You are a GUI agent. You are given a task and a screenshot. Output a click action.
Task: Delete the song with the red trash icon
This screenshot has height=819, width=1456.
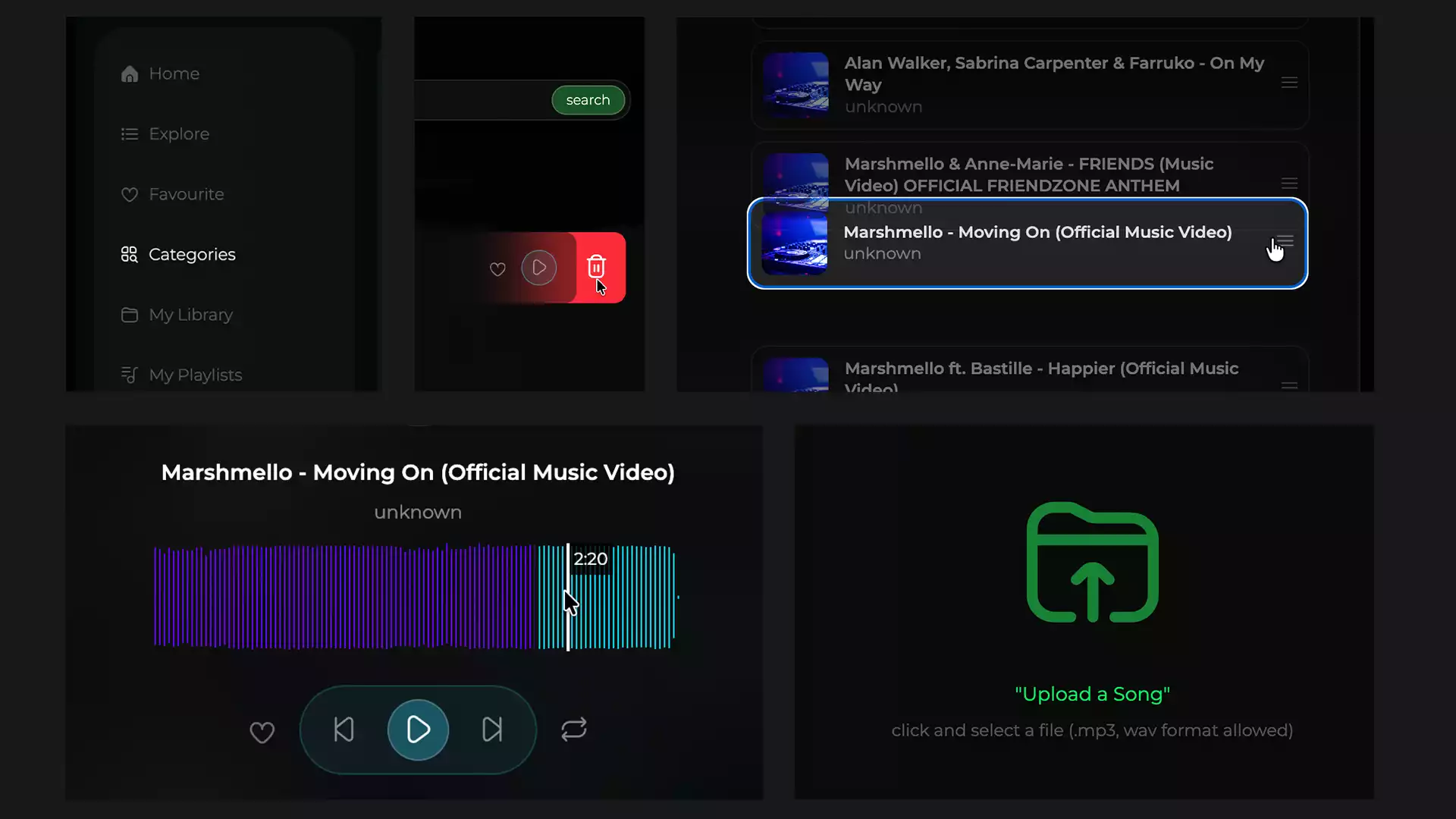click(596, 266)
